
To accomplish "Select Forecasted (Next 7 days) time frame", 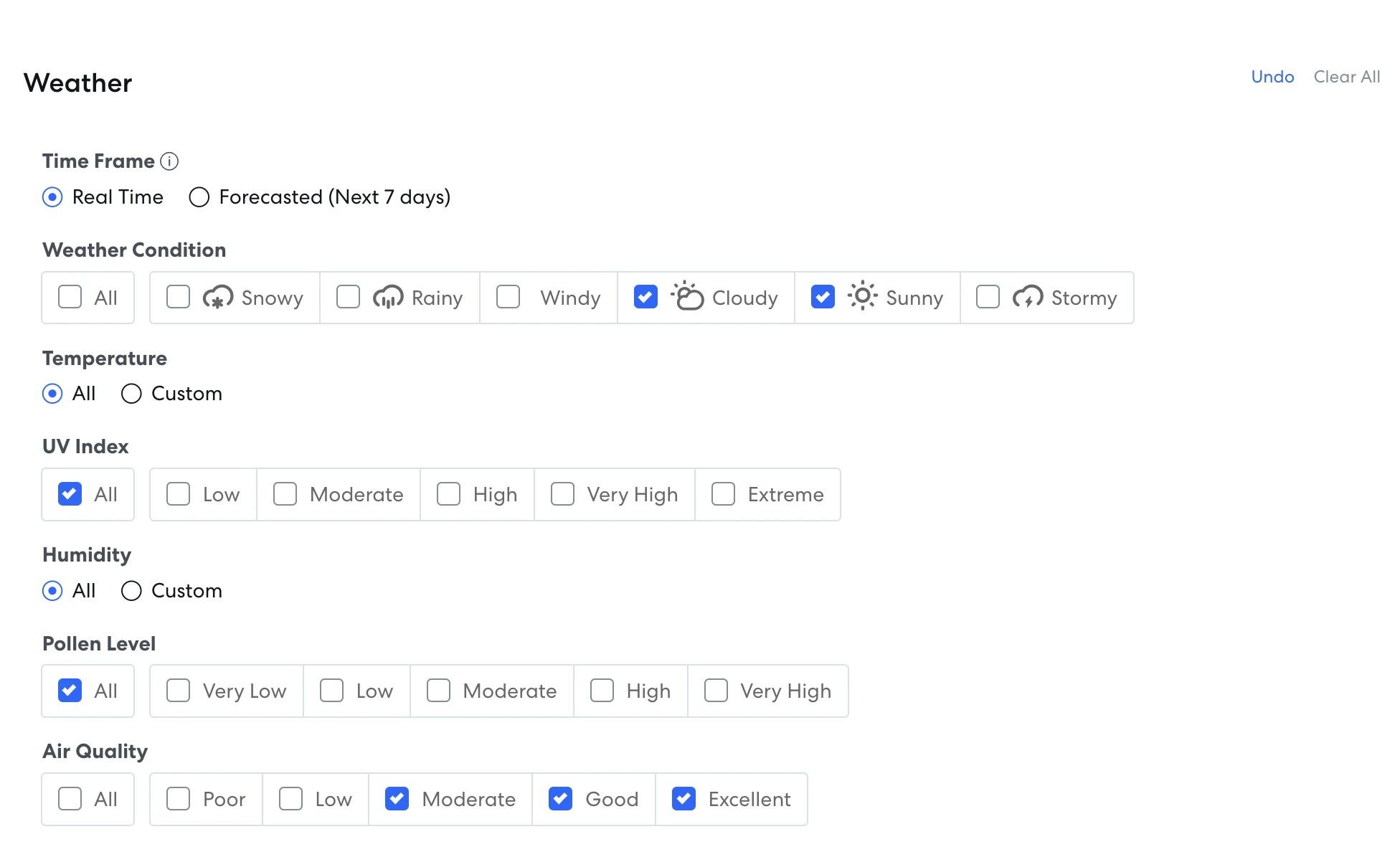I will (x=199, y=197).
